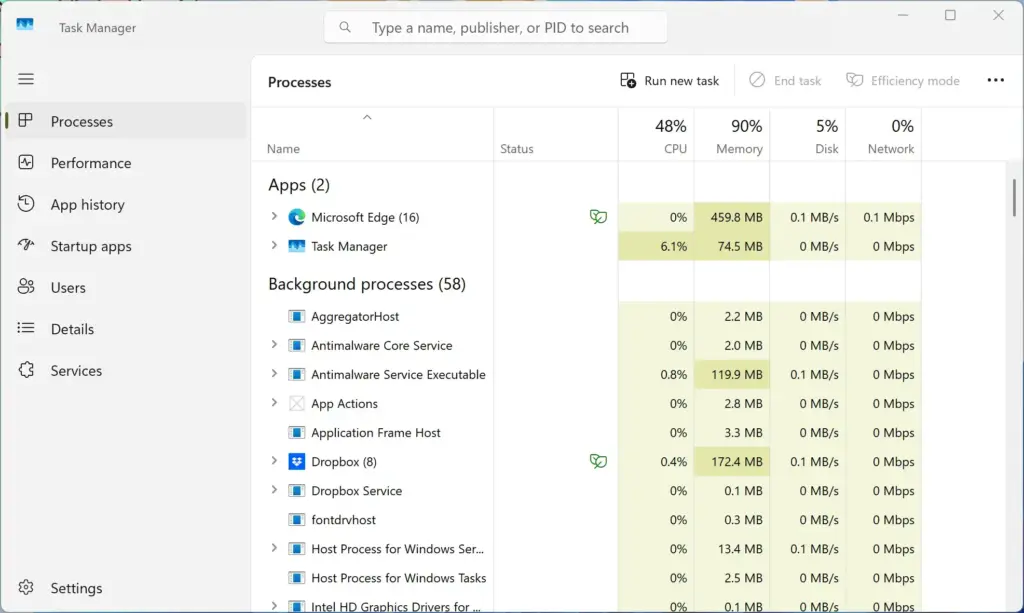Expand the Task Manager process group
The height and width of the screenshot is (613, 1024).
274,245
